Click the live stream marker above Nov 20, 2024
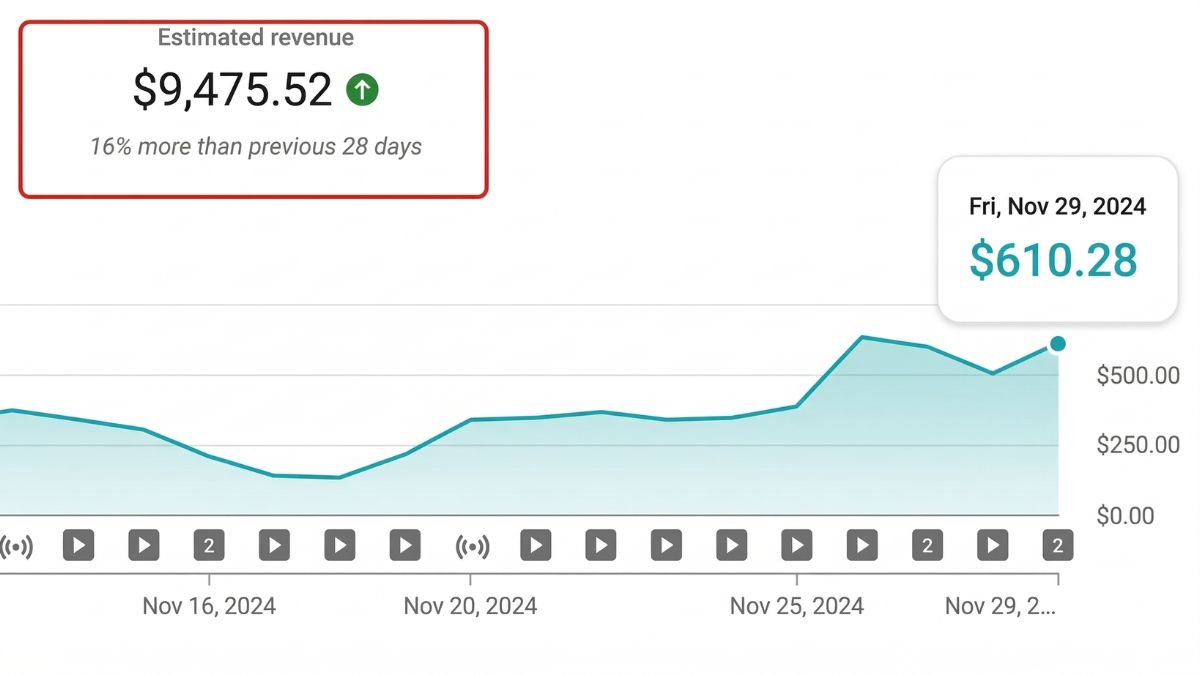 pyautogui.click(x=471, y=546)
